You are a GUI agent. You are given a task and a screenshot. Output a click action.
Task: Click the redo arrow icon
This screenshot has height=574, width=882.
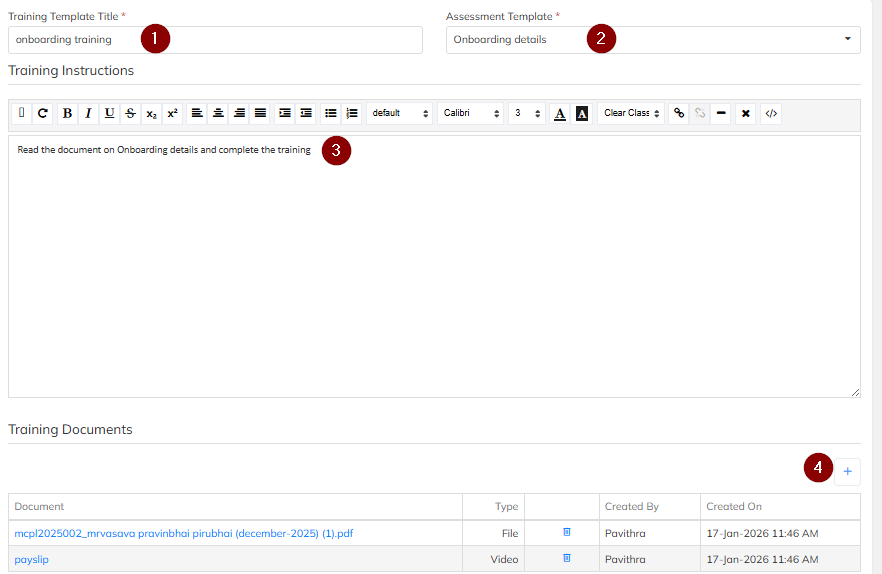coord(43,113)
